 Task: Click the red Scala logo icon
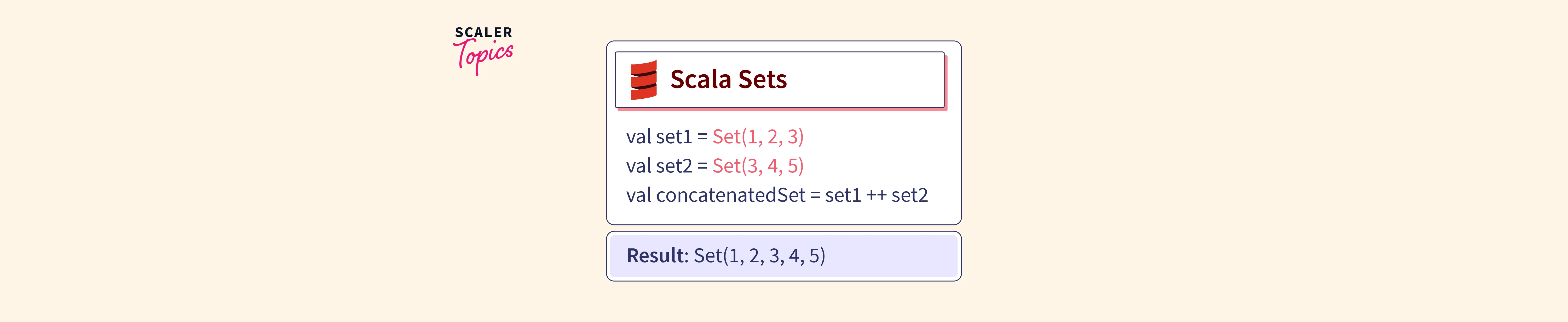(643, 80)
